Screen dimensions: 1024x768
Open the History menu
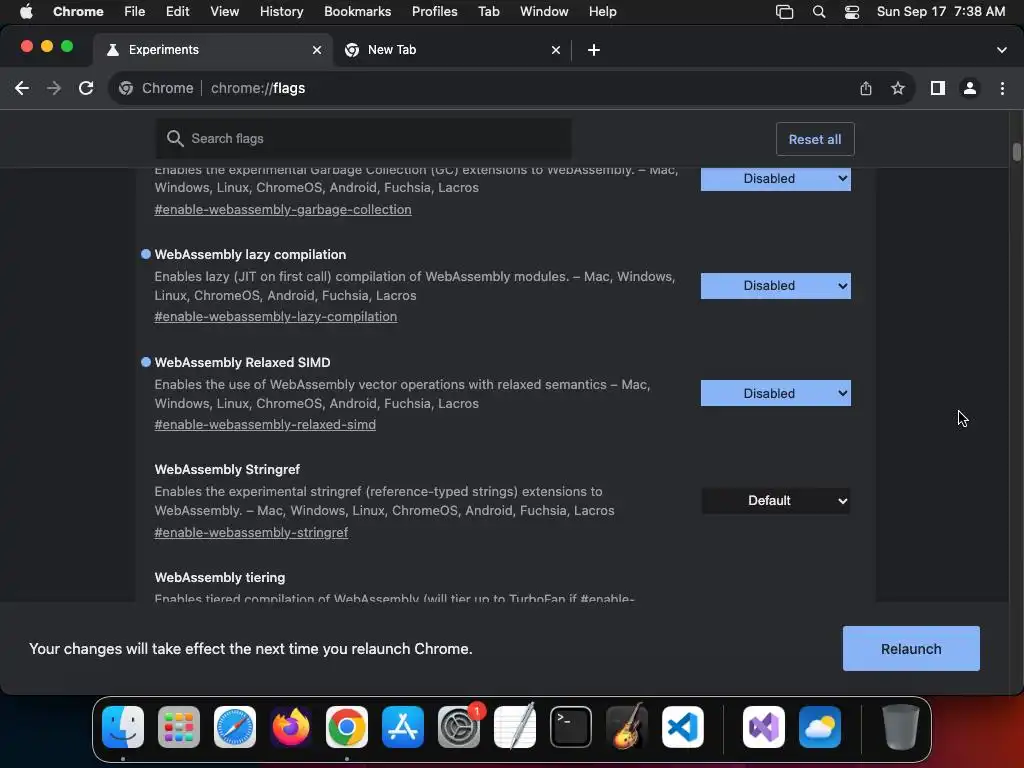[x=281, y=12]
